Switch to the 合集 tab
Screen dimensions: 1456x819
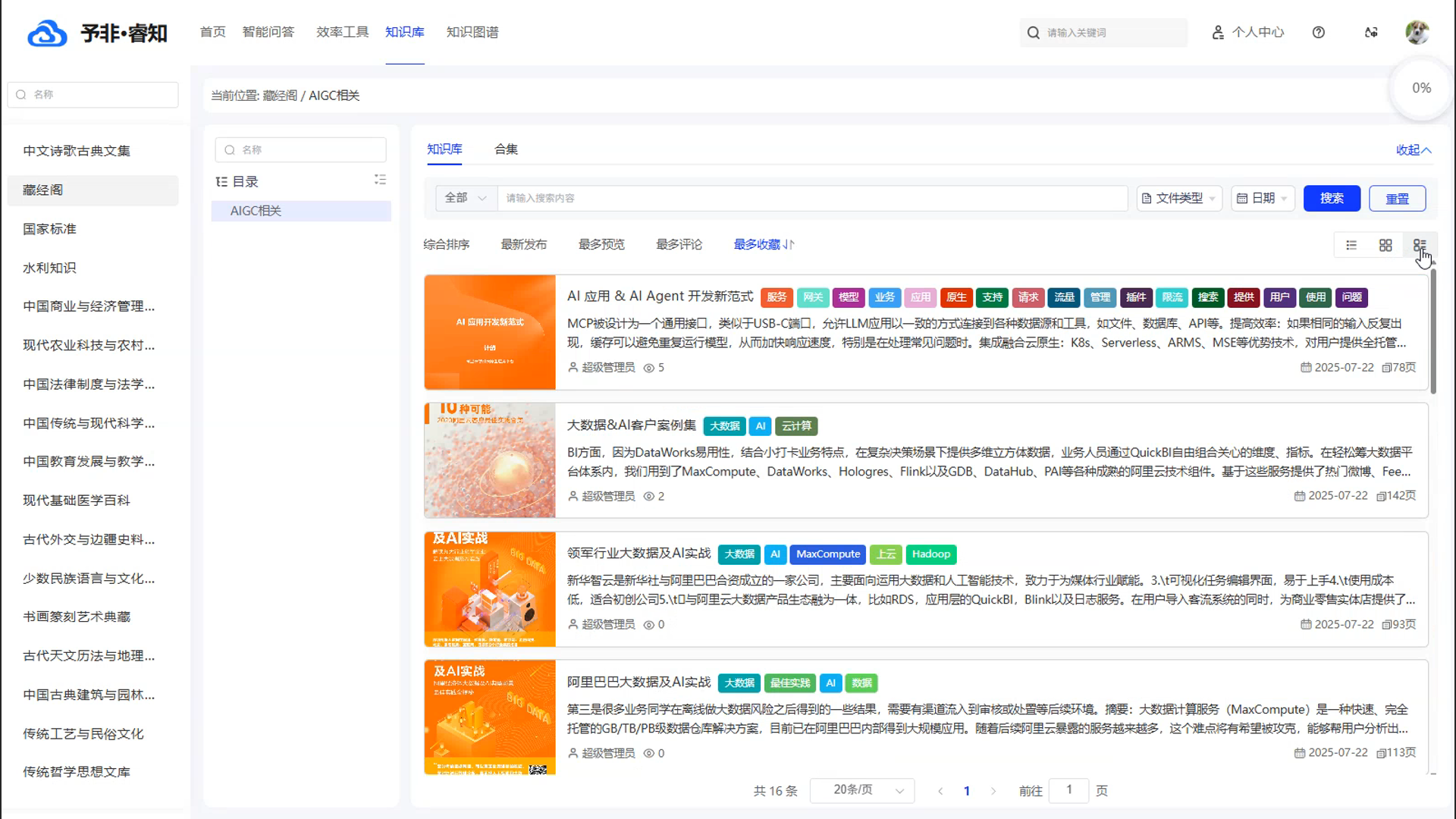point(506,149)
